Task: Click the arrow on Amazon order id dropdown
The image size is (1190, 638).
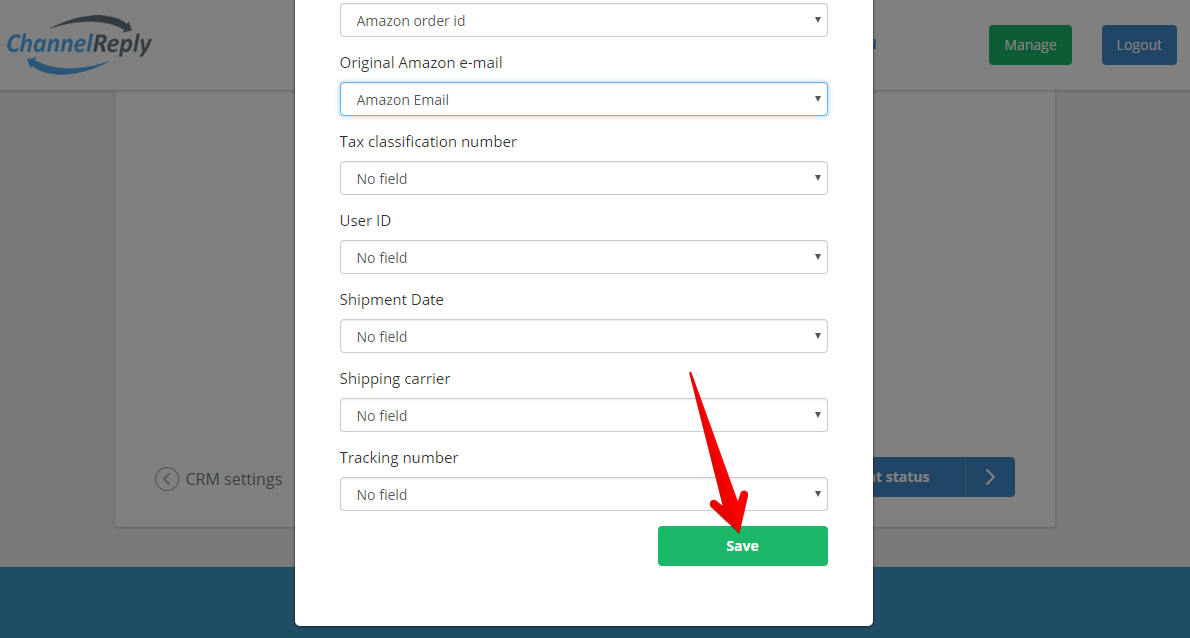Action: pyautogui.click(x=817, y=20)
